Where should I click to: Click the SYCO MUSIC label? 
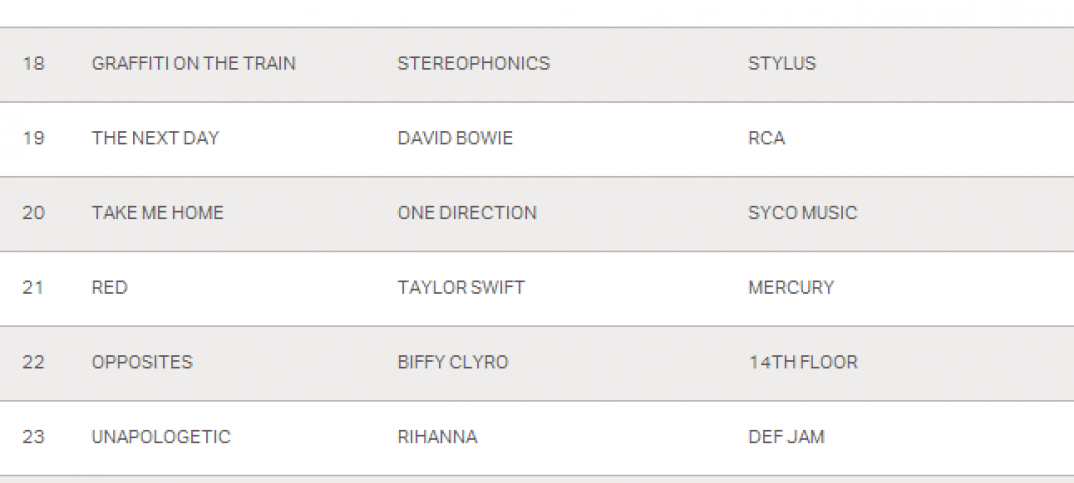[802, 213]
